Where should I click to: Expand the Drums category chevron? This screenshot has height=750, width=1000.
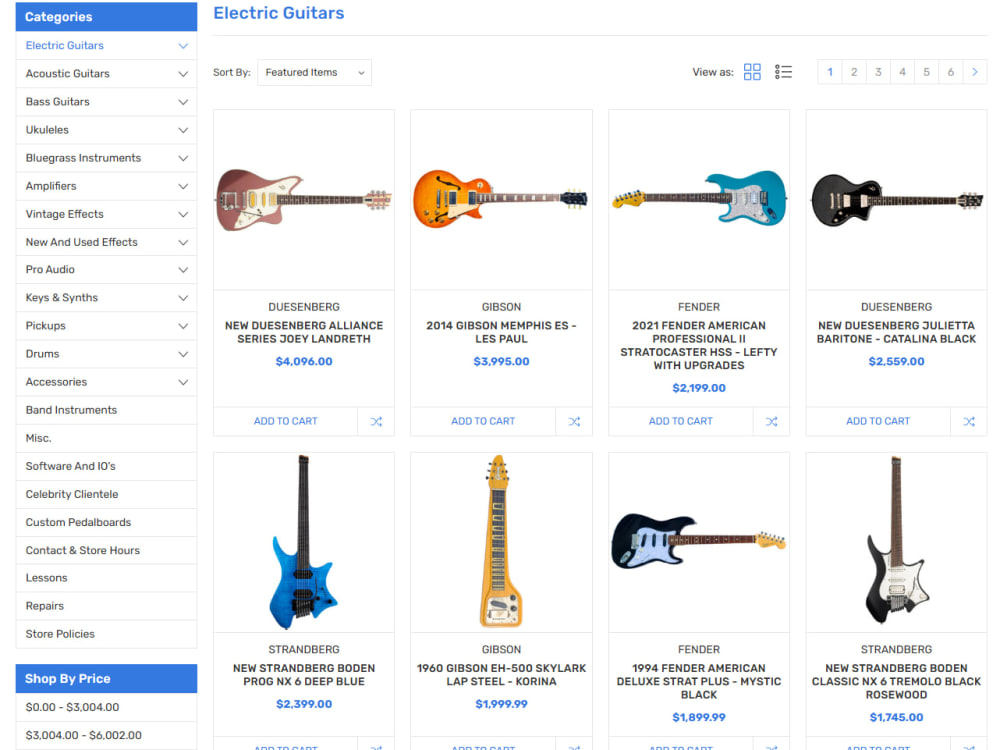[x=183, y=354]
